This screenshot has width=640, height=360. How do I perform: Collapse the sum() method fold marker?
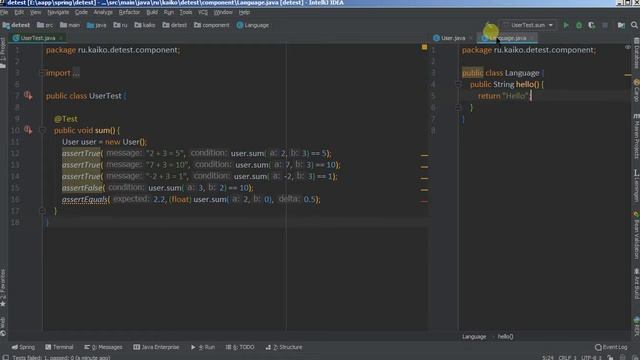[x=42, y=130]
